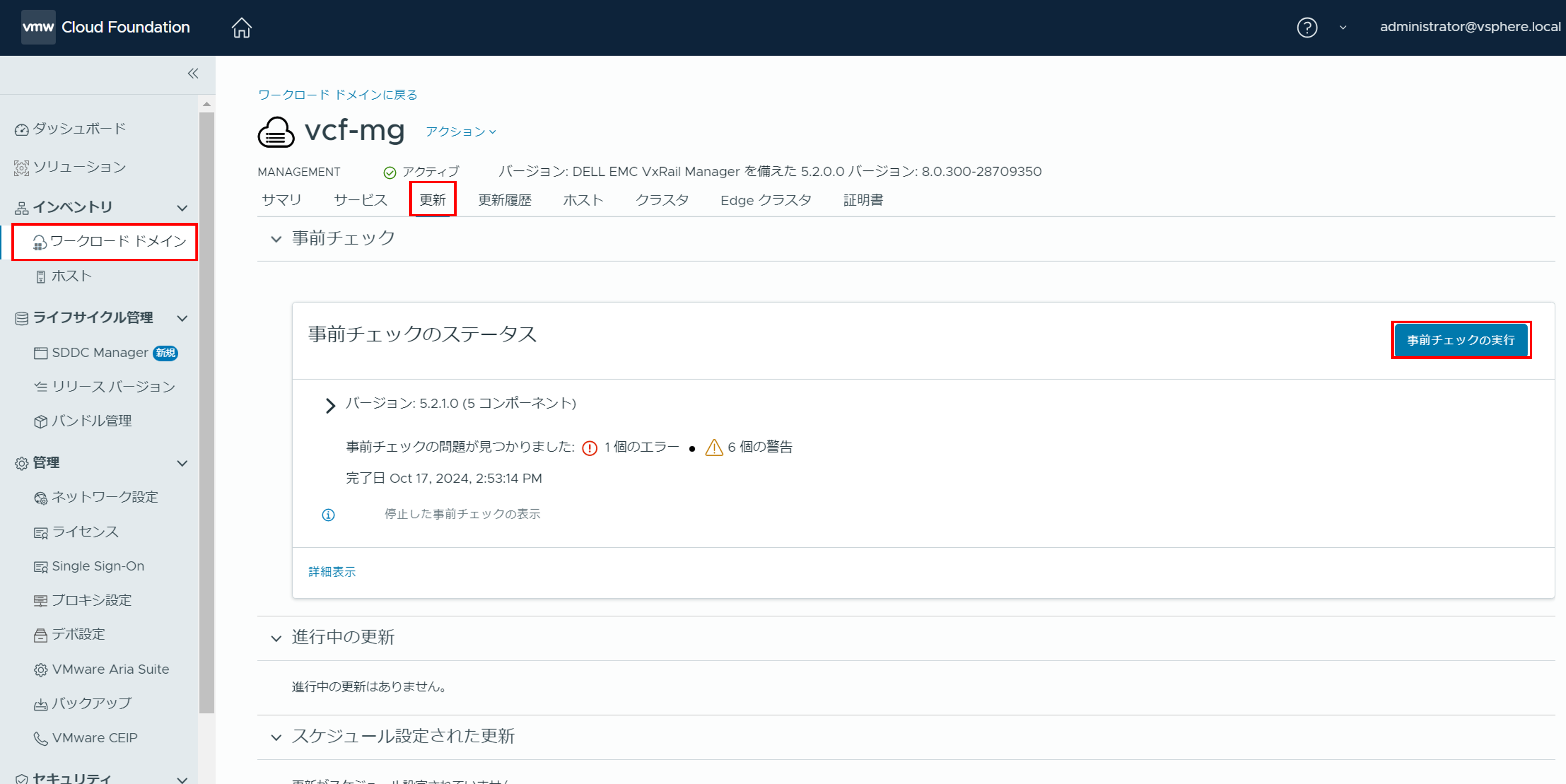Open ホスト in the sidebar inventory
The width and height of the screenshot is (1566, 784).
click(71, 276)
